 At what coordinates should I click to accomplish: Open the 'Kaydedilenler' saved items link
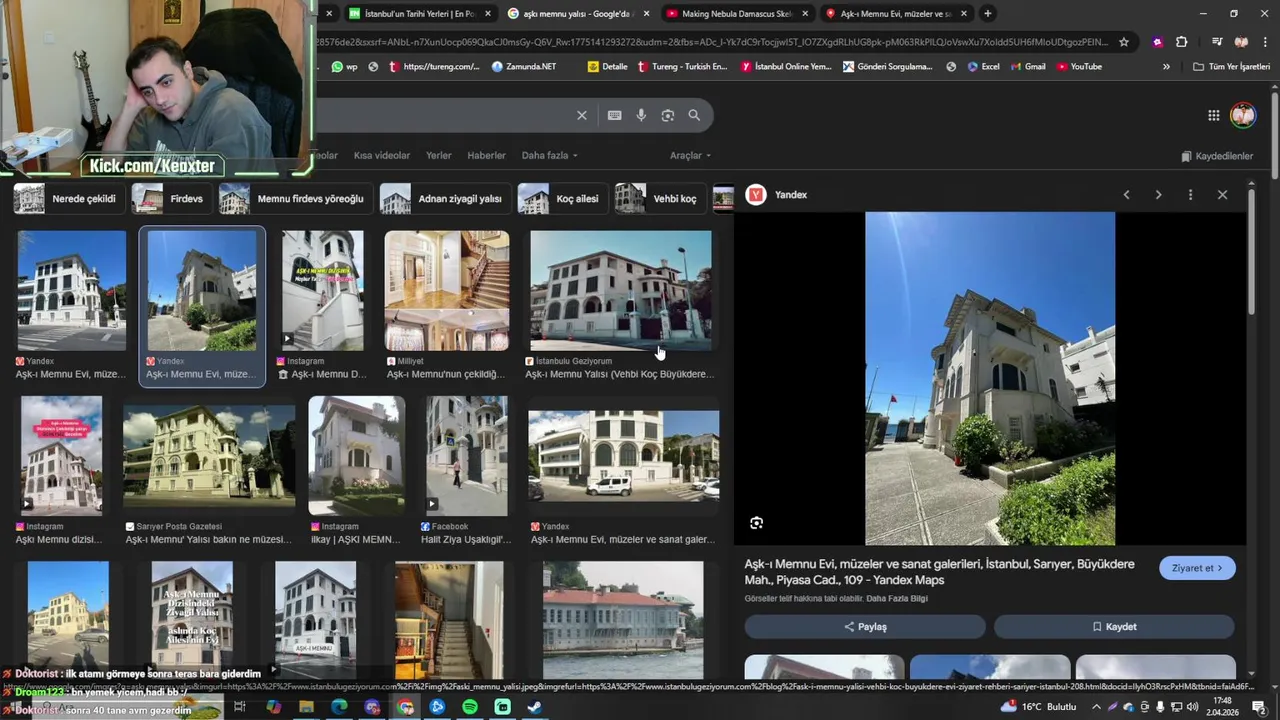point(1217,156)
